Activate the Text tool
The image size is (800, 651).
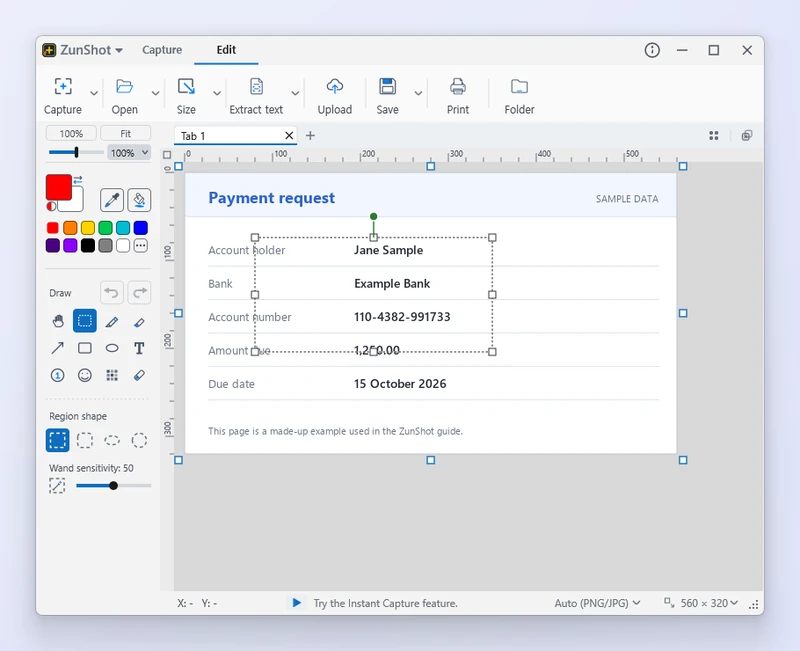click(139, 348)
